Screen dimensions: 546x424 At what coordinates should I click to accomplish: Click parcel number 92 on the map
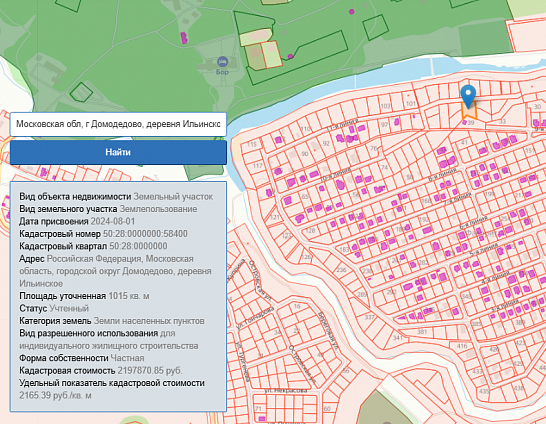(326, 143)
